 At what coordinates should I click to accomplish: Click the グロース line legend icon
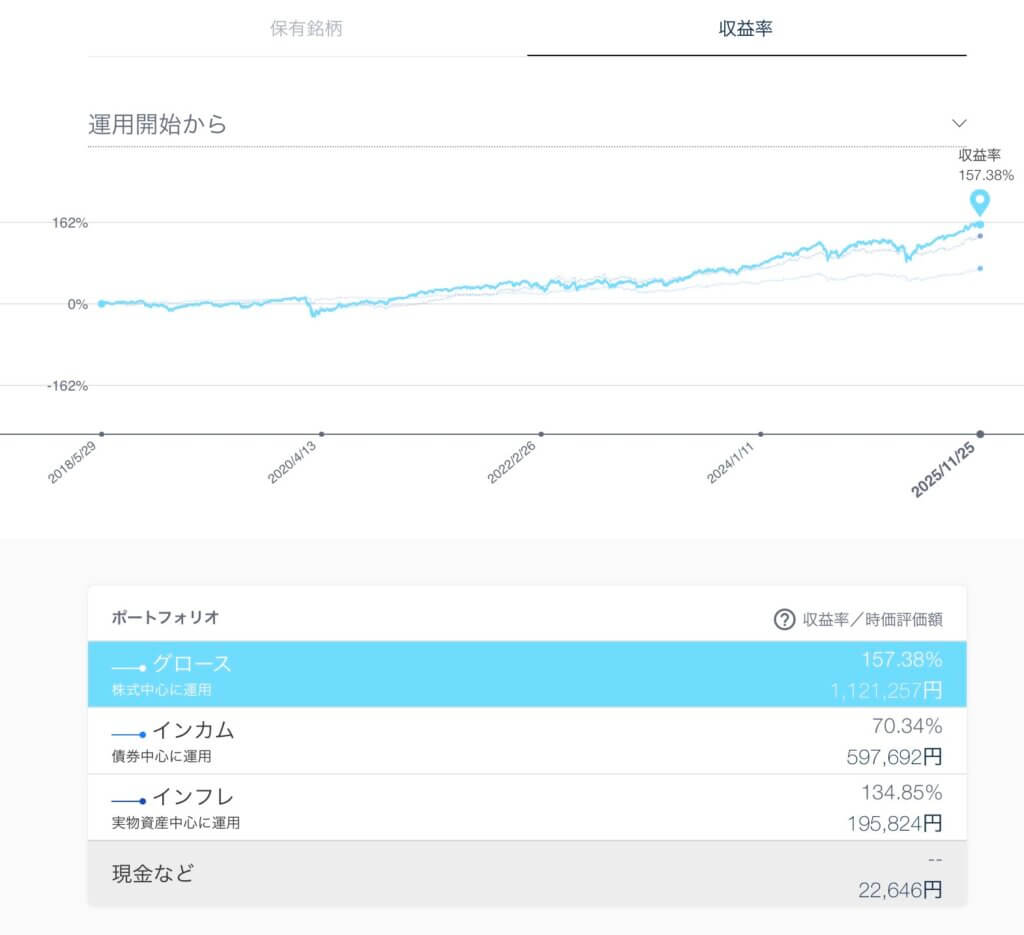(x=129, y=667)
